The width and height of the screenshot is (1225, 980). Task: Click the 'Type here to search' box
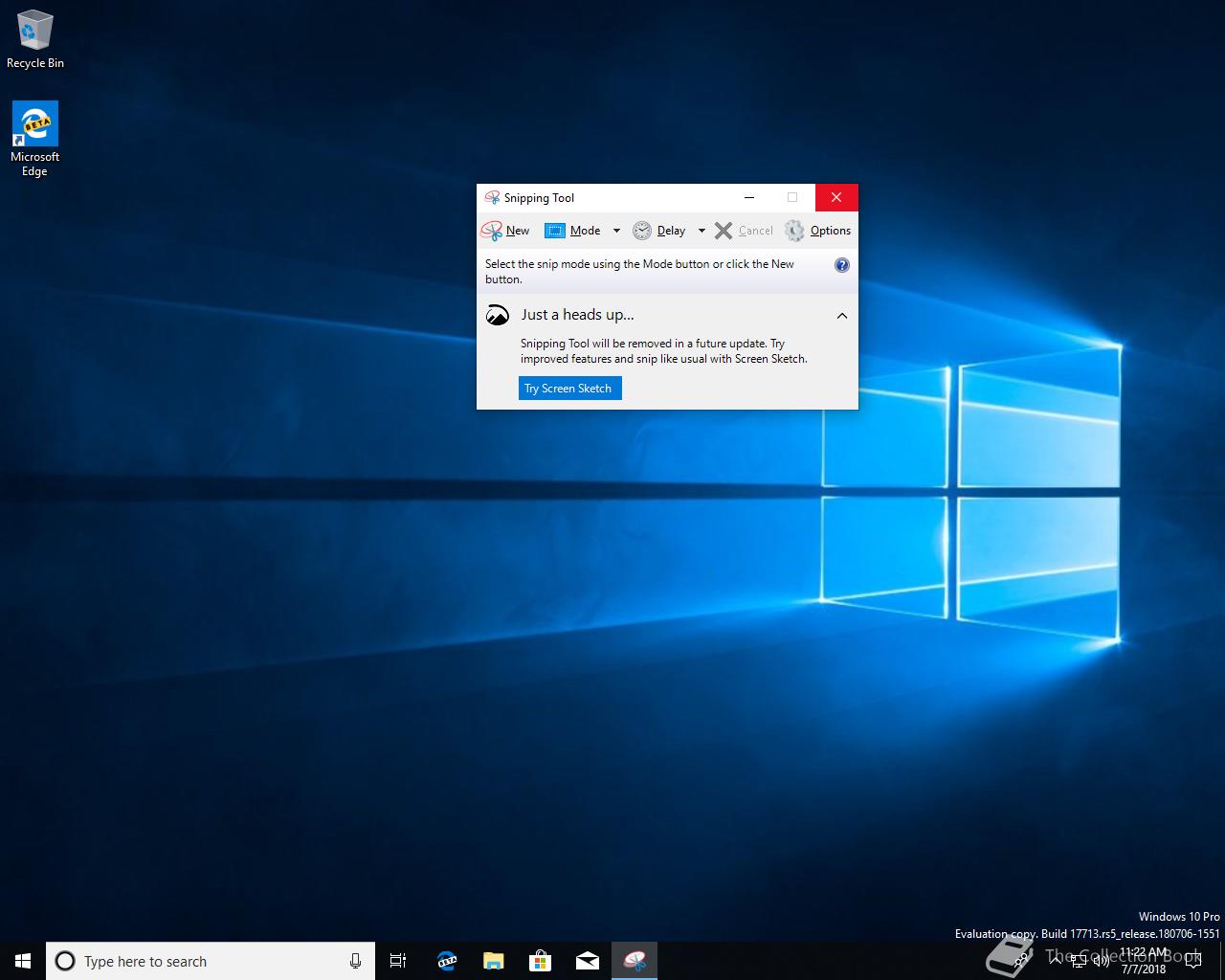point(211,961)
